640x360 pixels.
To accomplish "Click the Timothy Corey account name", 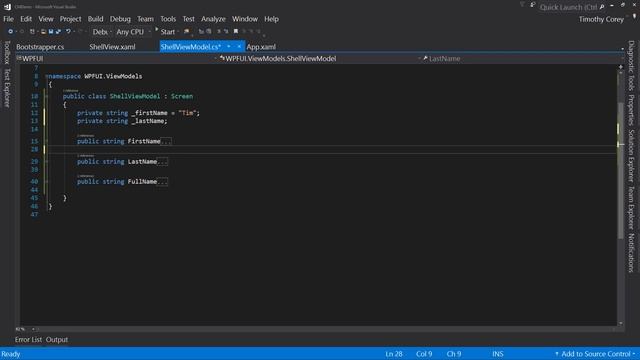I will point(601,19).
